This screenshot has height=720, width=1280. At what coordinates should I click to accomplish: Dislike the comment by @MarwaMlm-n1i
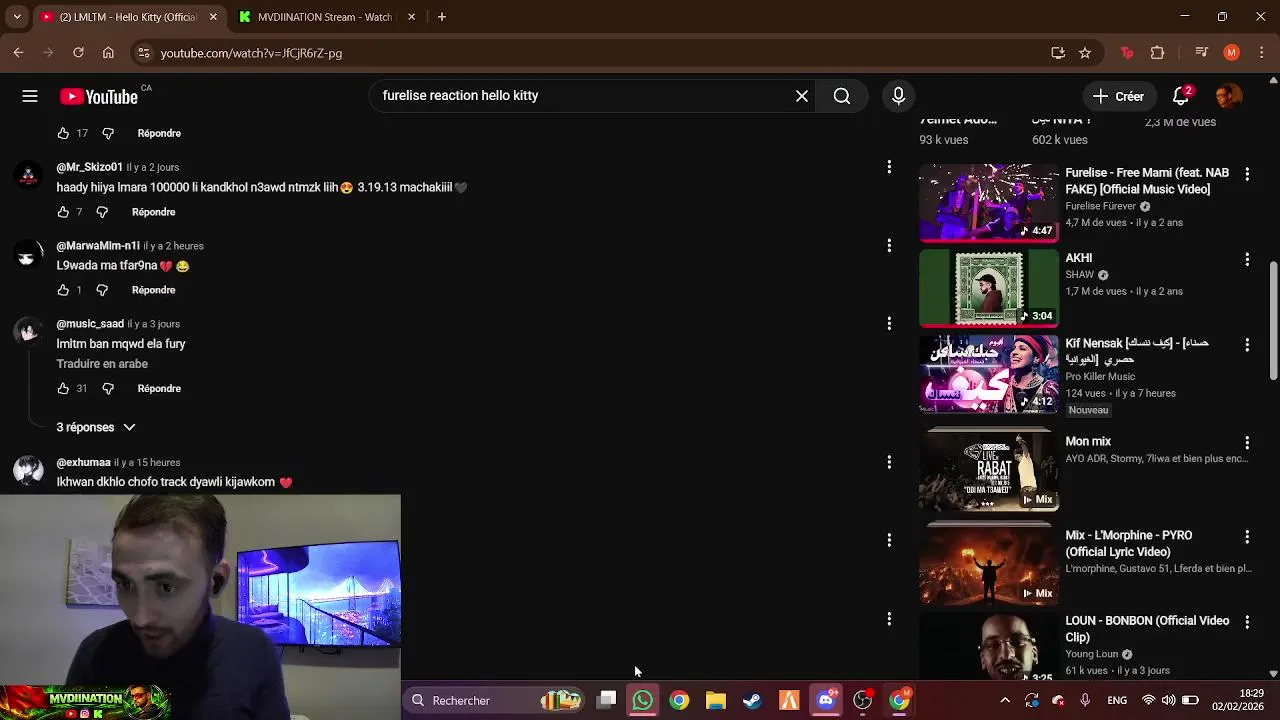point(102,290)
